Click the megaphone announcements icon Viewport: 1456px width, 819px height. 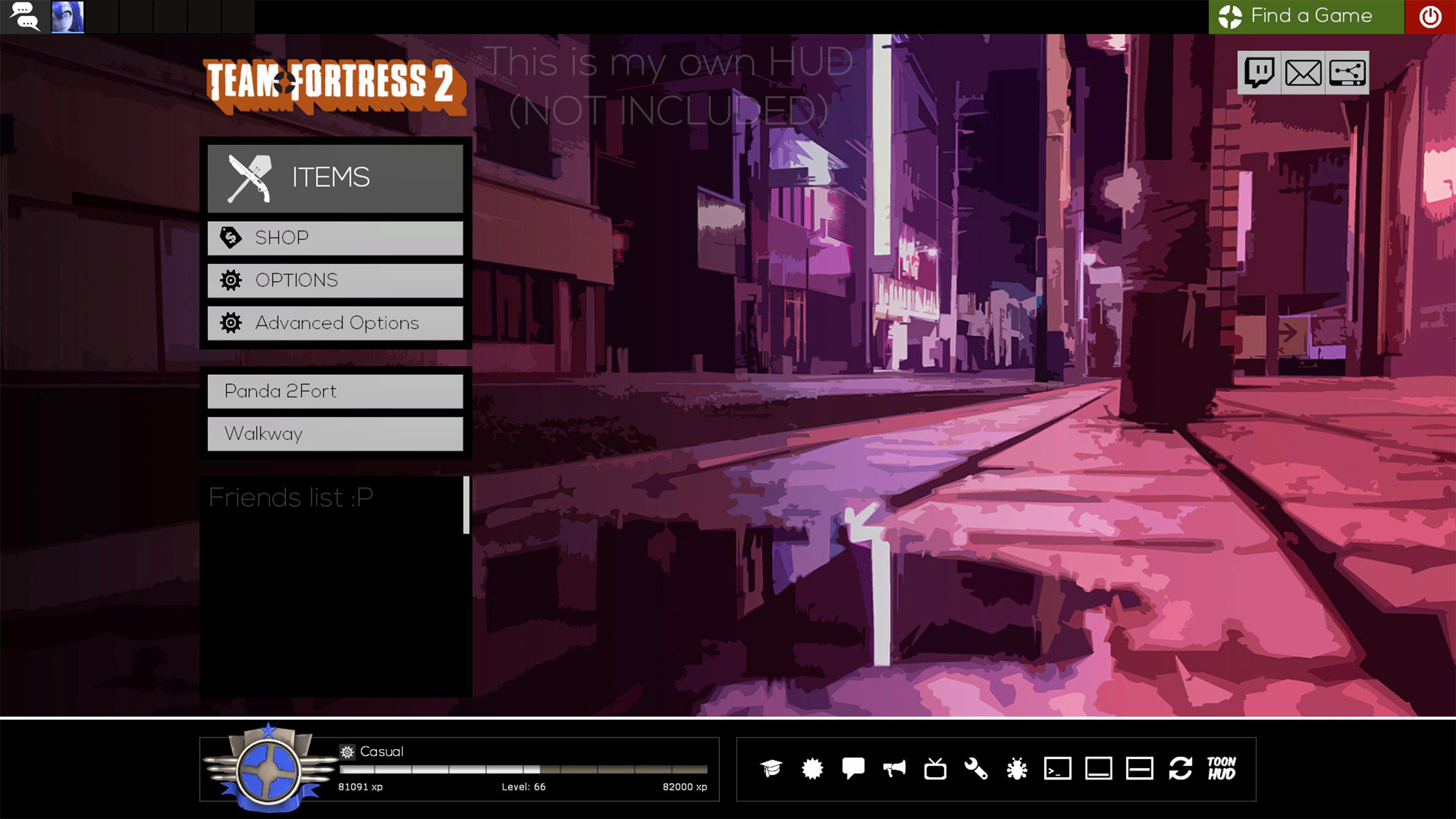(893, 770)
